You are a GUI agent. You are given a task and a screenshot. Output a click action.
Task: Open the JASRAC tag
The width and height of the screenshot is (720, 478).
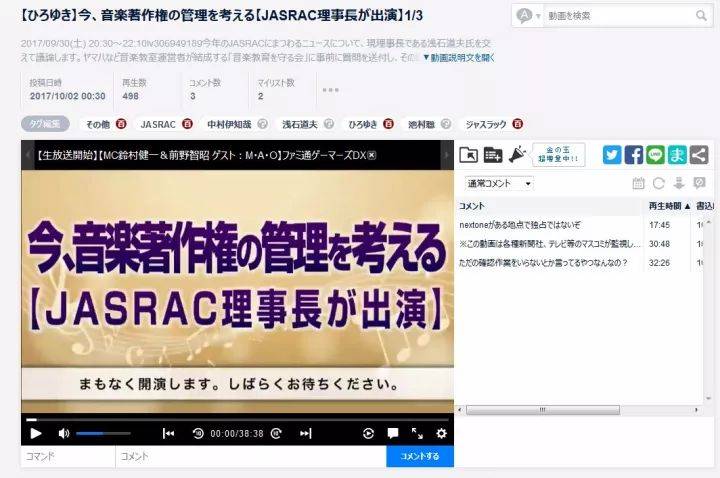coord(158,124)
